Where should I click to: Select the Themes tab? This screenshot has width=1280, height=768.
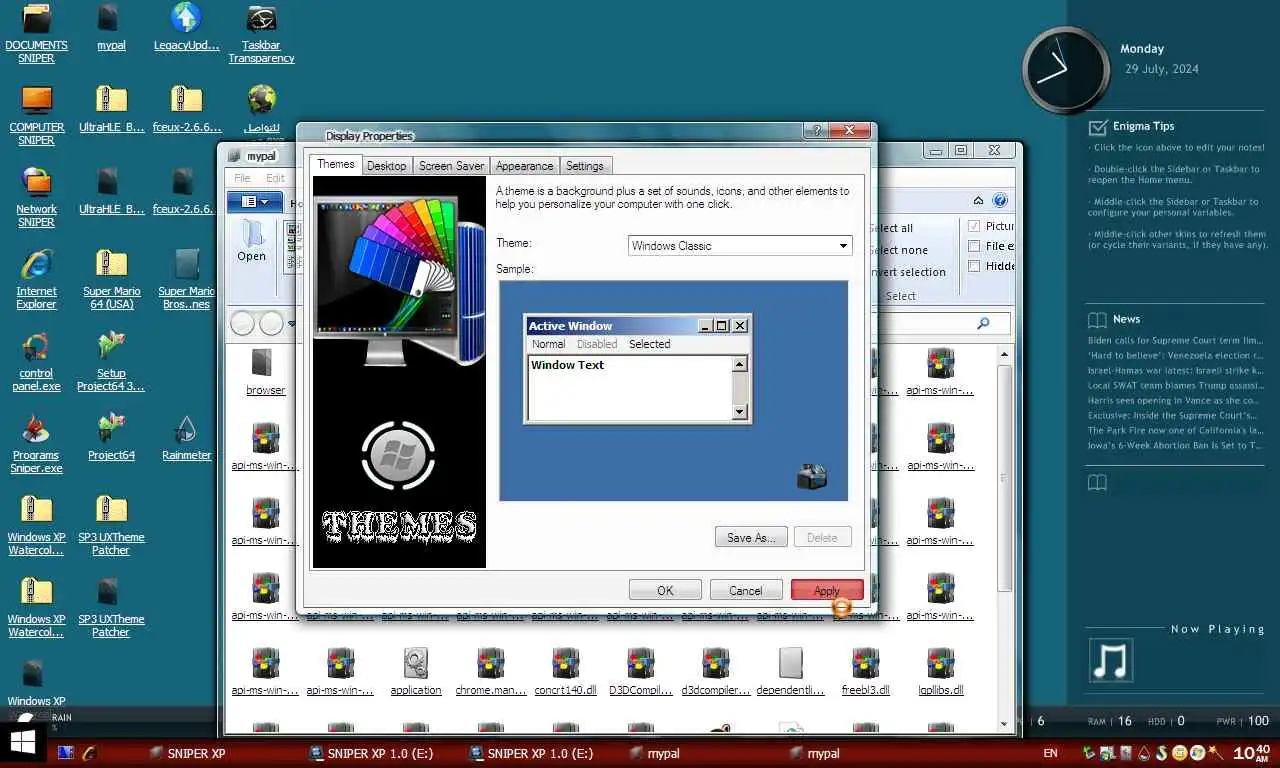pyautogui.click(x=335, y=164)
